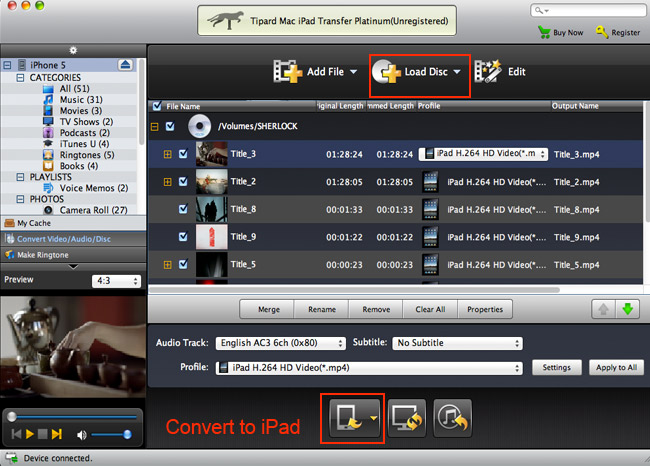Click the Rename button
Viewport: 650px width, 466px height.
click(322, 309)
